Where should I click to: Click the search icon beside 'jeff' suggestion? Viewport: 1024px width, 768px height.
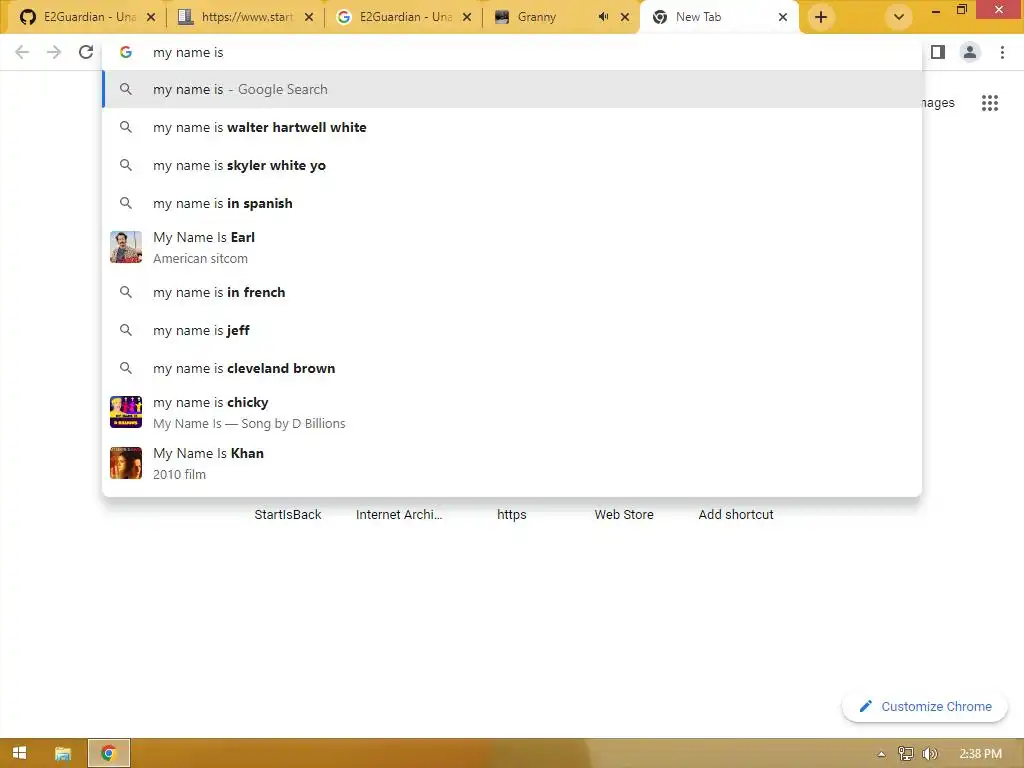pos(125,330)
